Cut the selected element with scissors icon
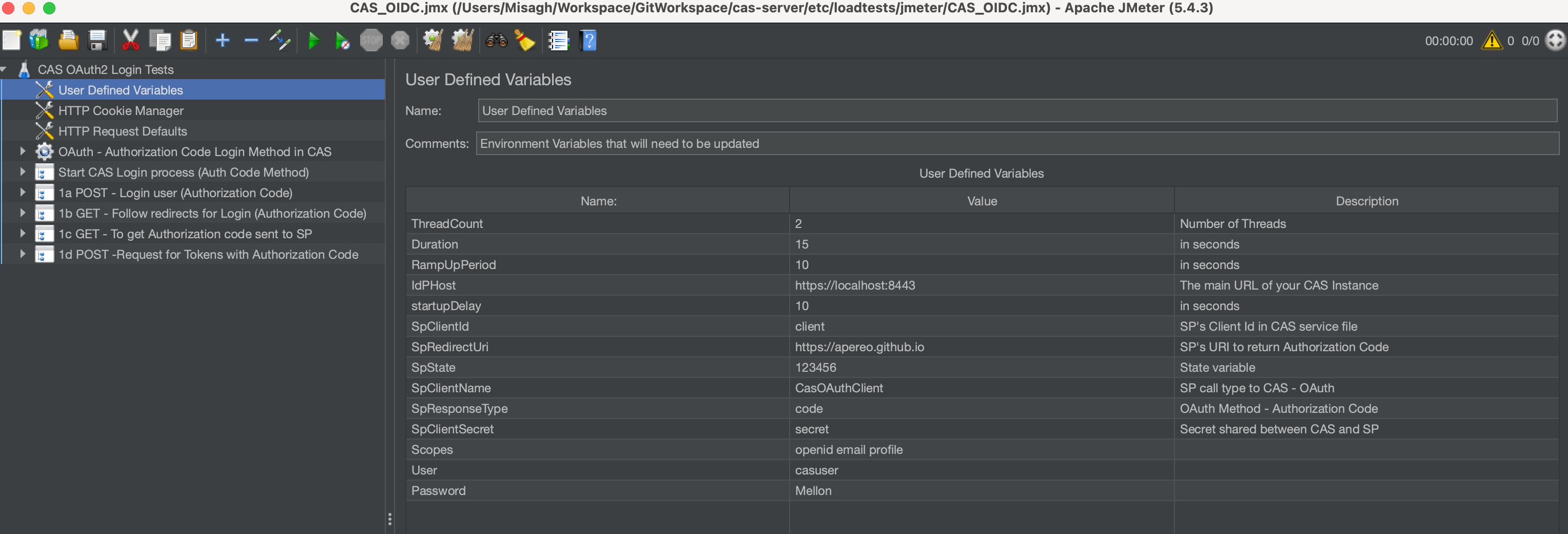Viewport: 1568px width, 534px height. click(130, 40)
